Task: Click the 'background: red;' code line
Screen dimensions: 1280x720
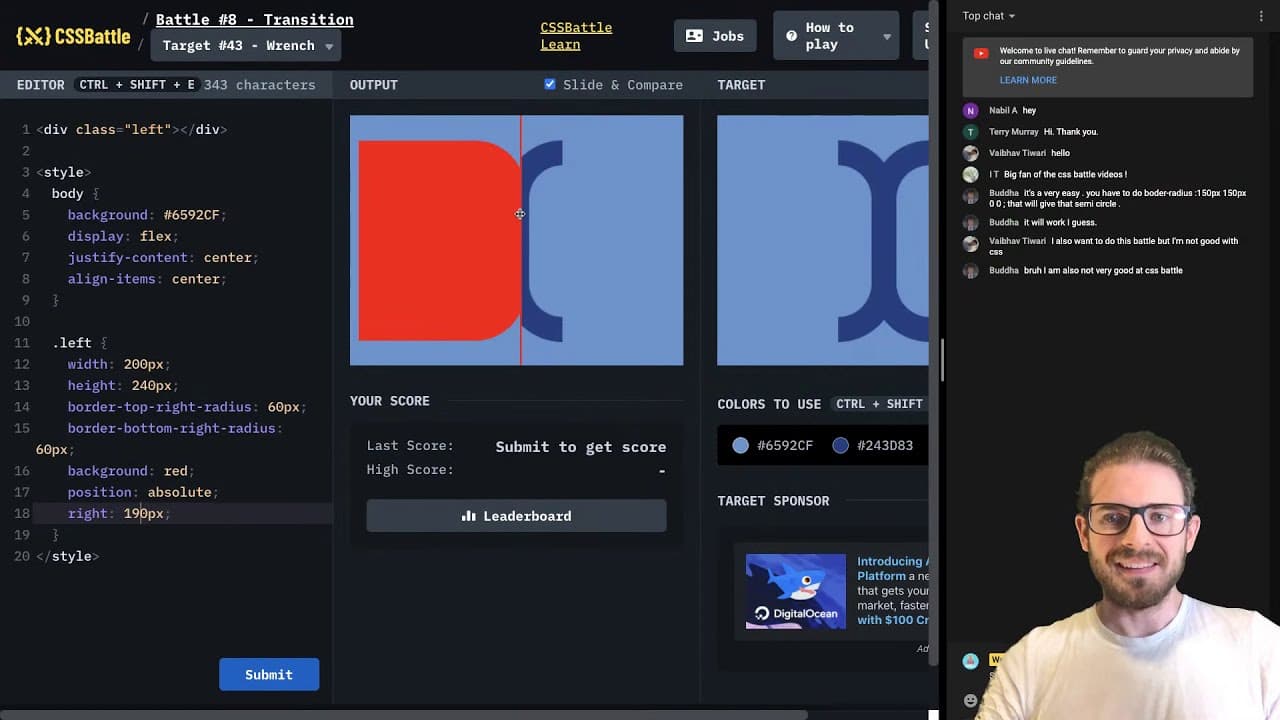Action: pyautogui.click(x=131, y=471)
